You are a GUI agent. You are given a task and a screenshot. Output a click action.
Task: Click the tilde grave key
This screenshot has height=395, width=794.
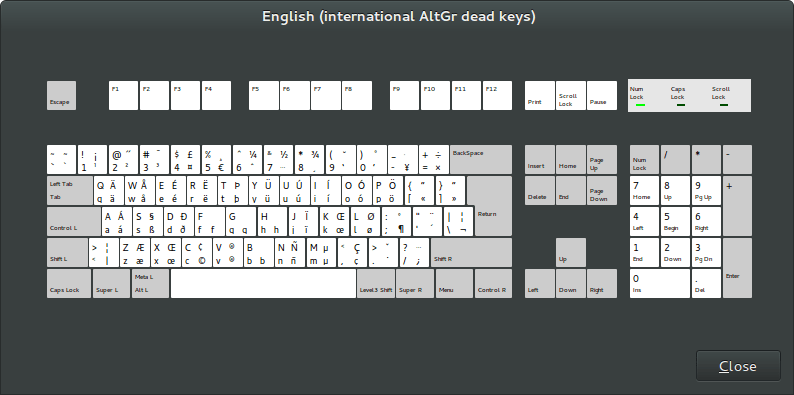62,160
